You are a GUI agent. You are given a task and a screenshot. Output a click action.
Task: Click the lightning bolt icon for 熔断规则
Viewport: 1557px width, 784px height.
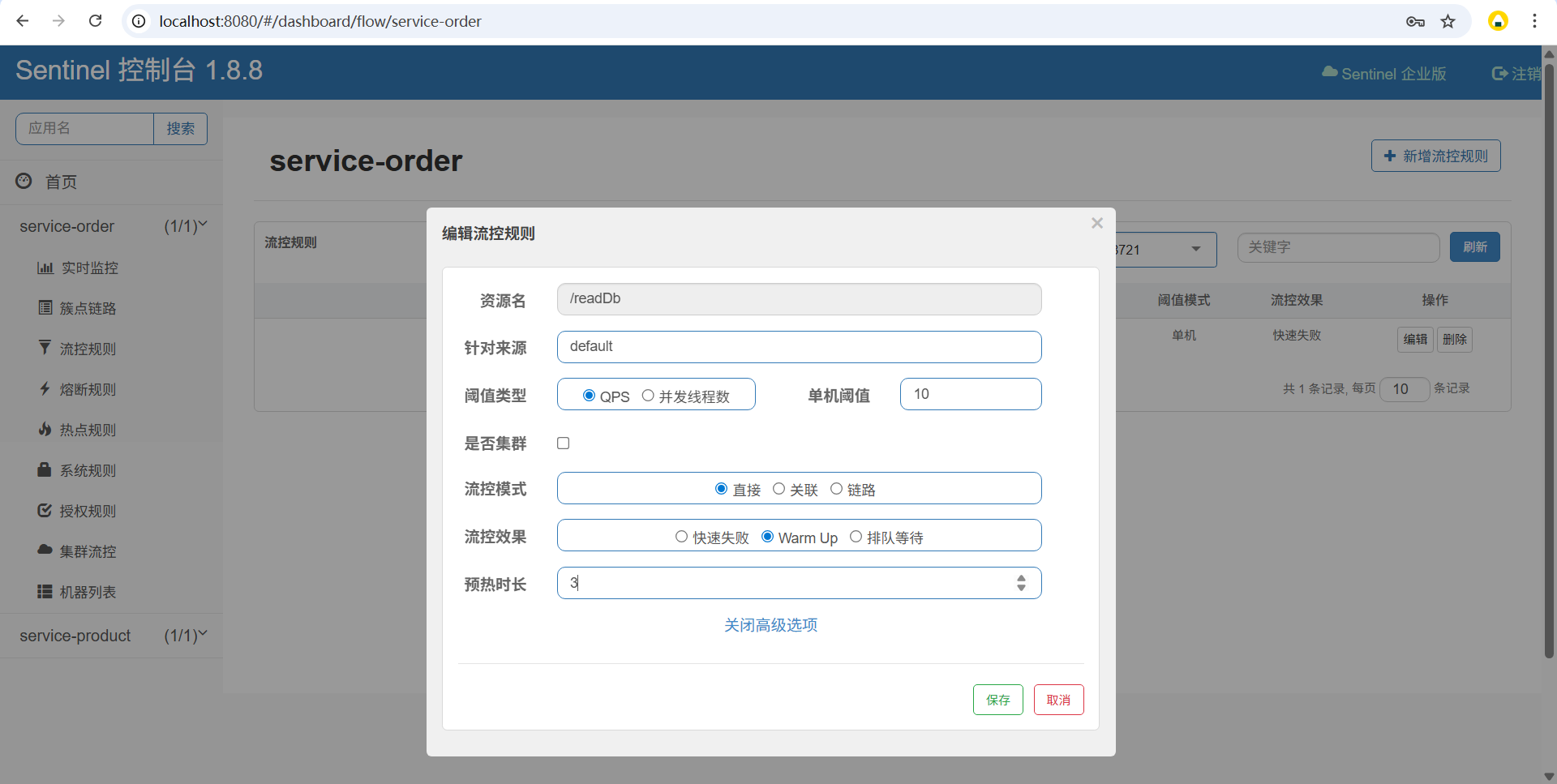click(45, 388)
